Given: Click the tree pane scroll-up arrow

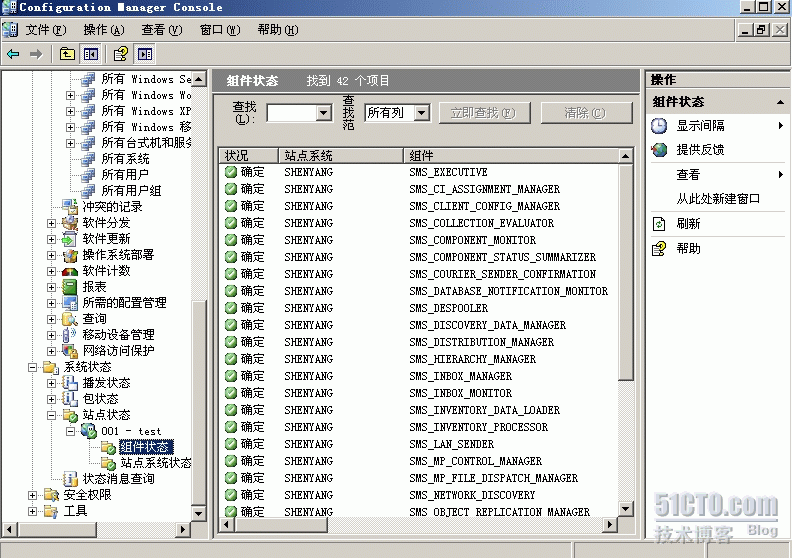Looking at the screenshot, I should tap(199, 79).
